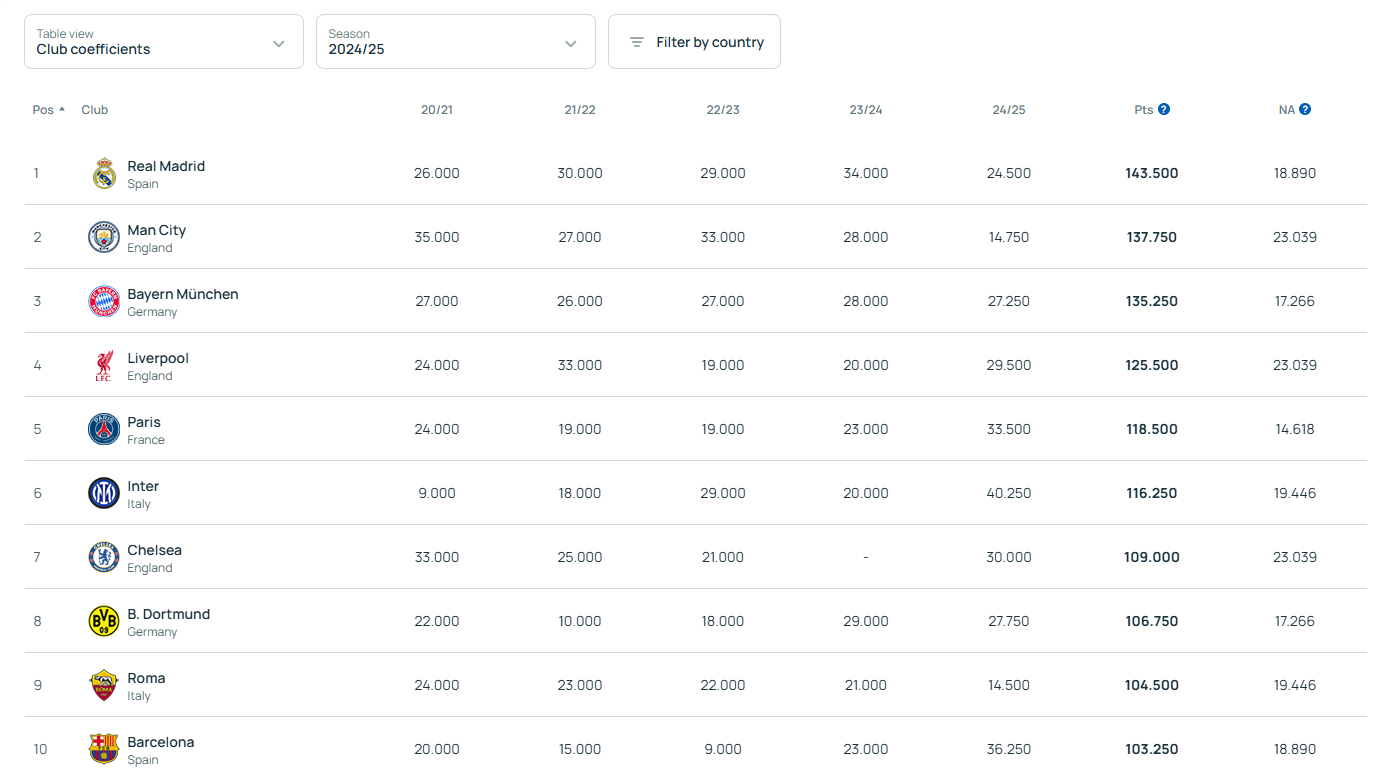This screenshot has height=784, width=1380.
Task: Sort by the 22/23 column header
Action: (x=723, y=110)
